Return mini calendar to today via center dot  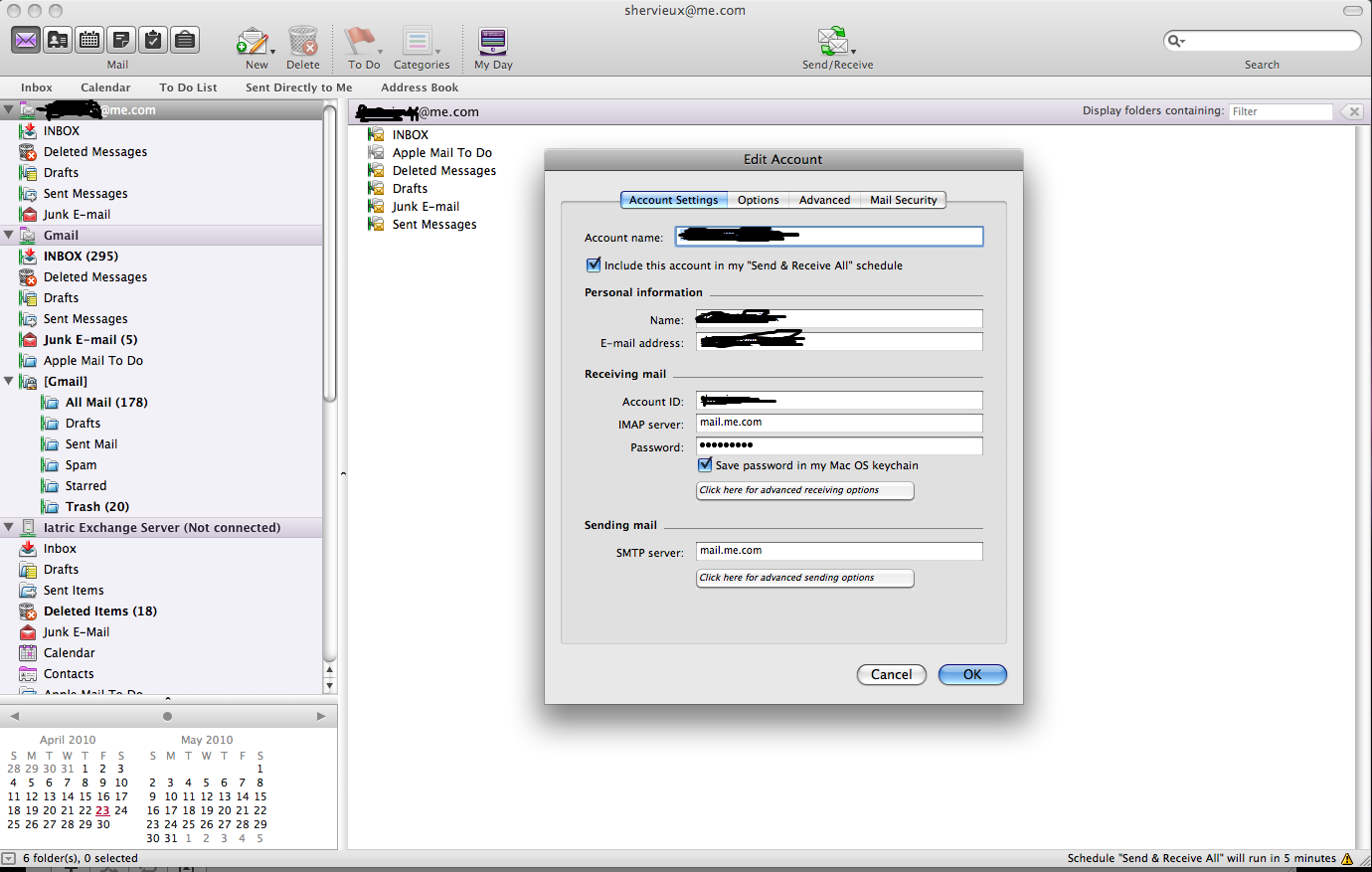tap(167, 716)
